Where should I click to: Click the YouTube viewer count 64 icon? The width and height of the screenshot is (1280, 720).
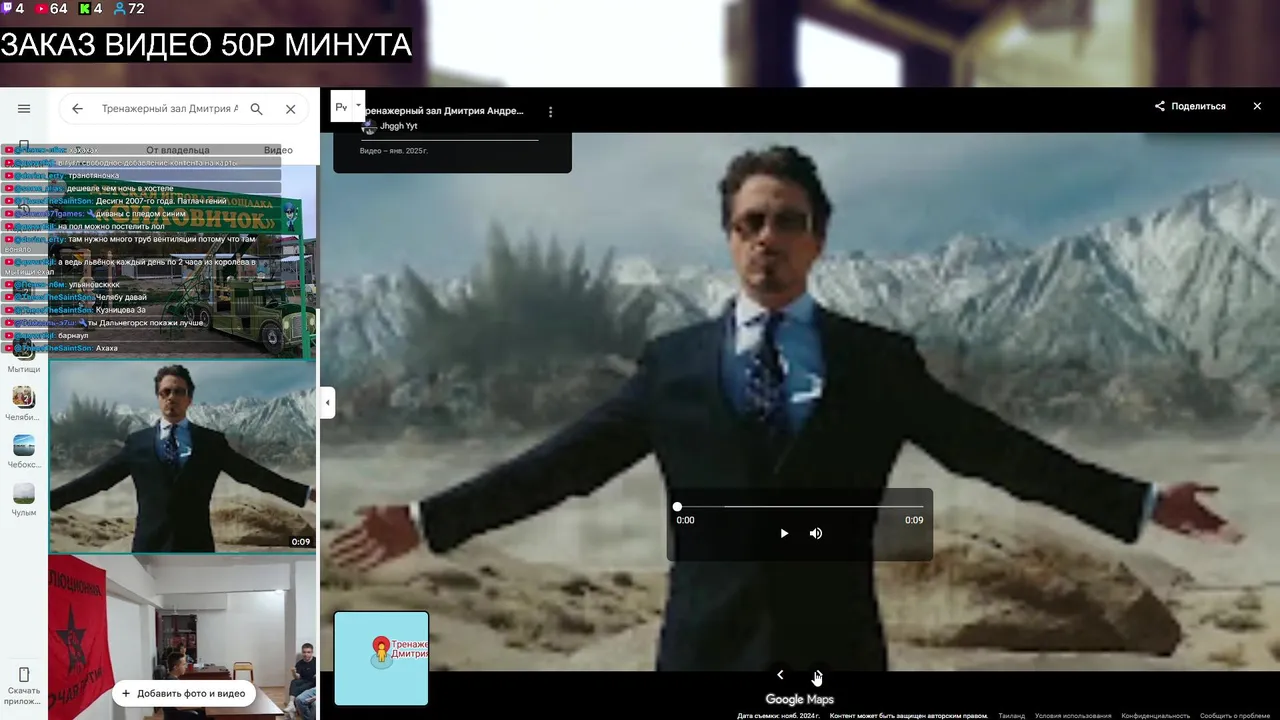41,9
